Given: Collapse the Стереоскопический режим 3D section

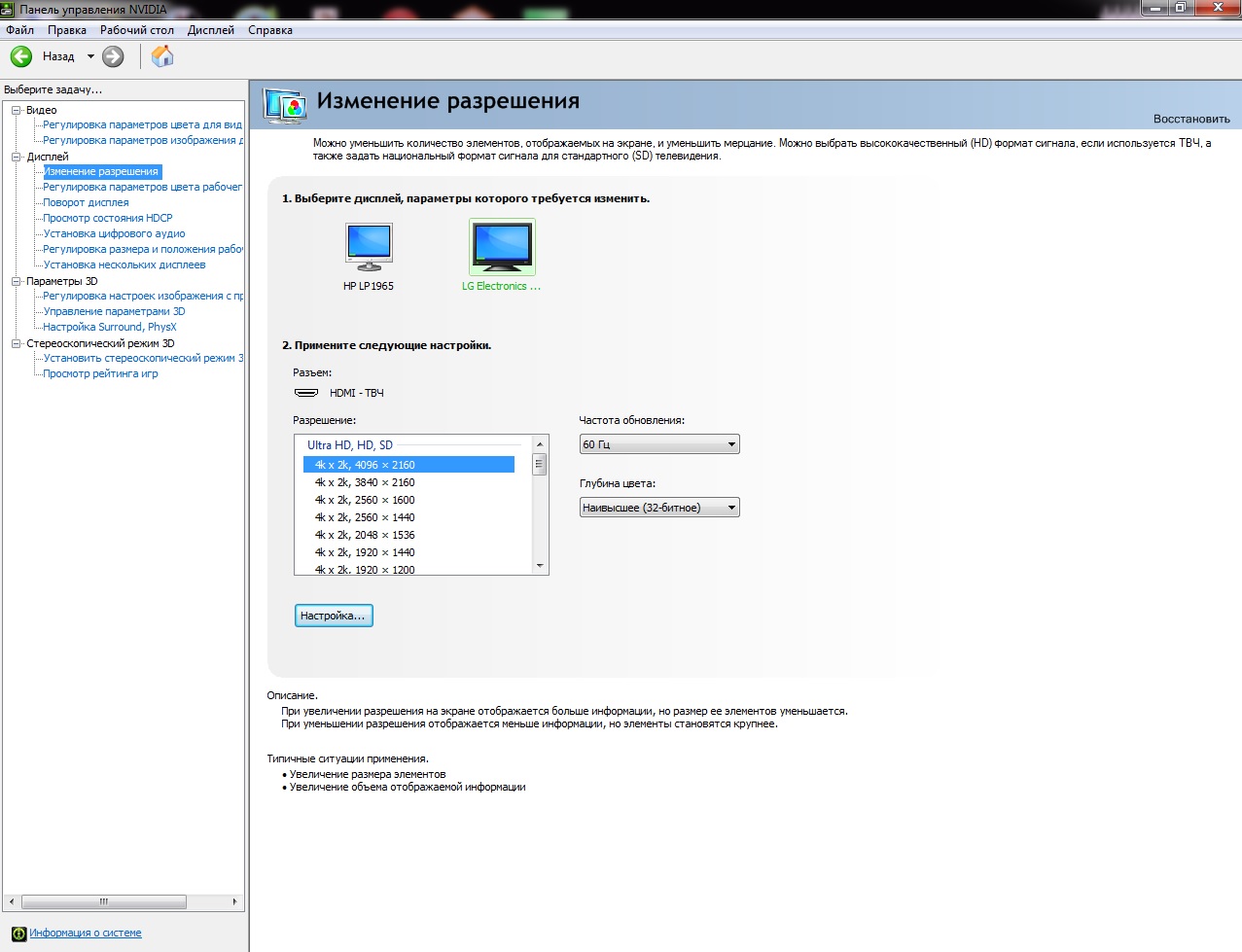Looking at the screenshot, I should coord(17,343).
